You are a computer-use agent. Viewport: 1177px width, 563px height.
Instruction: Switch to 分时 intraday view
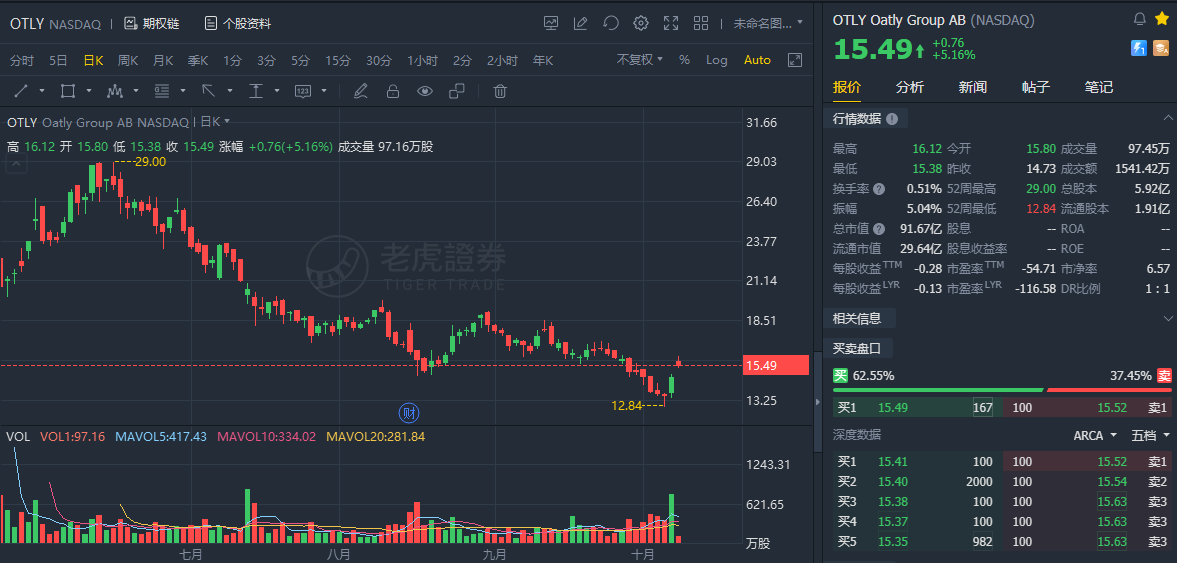[22, 60]
